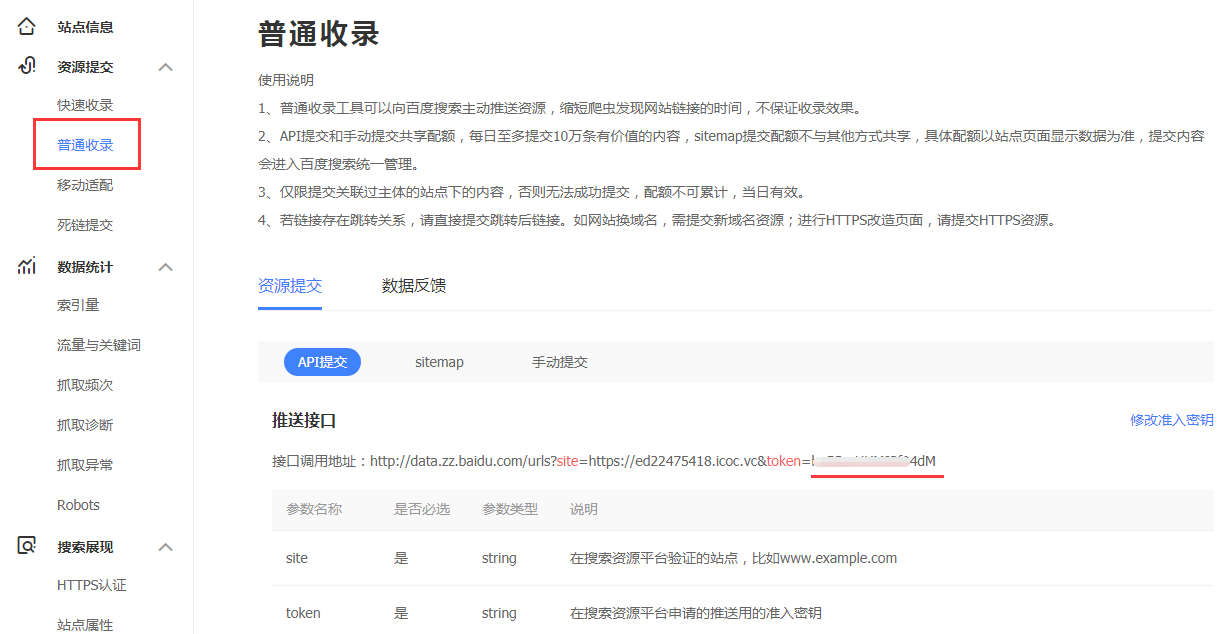1225x634 pixels.
Task: Click the 是否必选 column header
Action: (x=422, y=509)
